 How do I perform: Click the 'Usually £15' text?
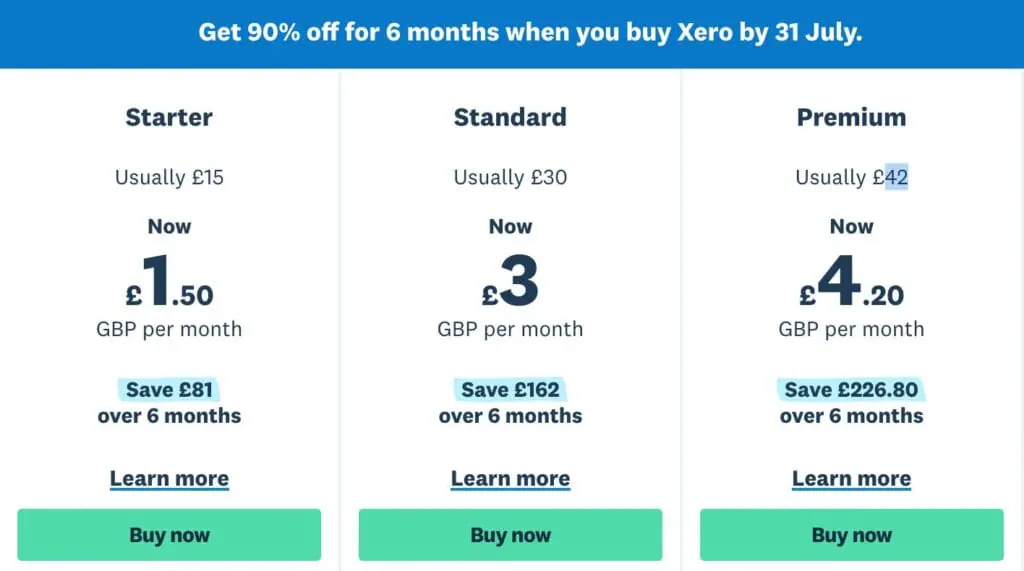coord(169,178)
